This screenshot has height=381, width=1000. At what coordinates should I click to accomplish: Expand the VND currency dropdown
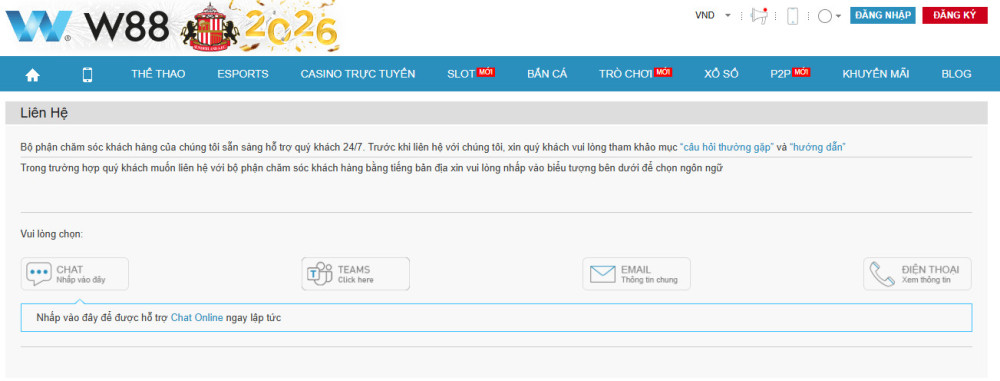[713, 15]
